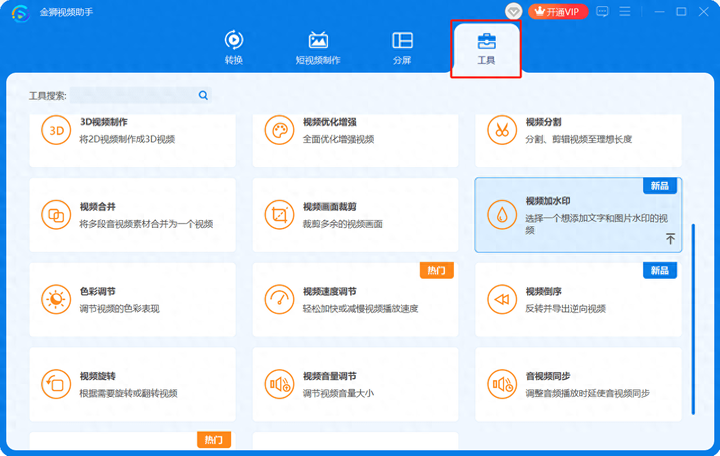This screenshot has height=456, width=720.
Task: Click the pin-to-top arrow on 视频加水印 card
Action: coord(670,238)
